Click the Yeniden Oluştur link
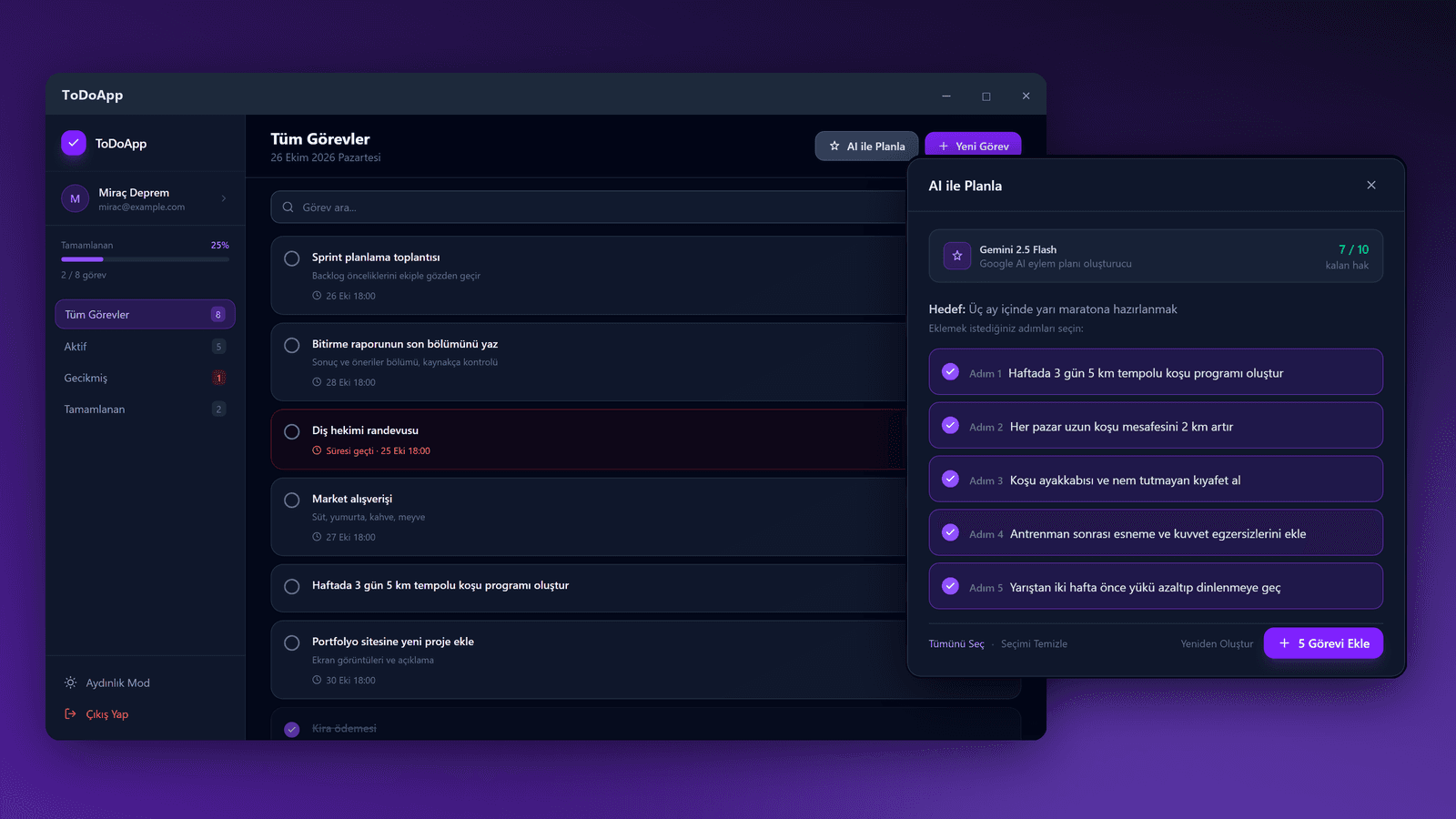This screenshot has height=819, width=1456. [x=1217, y=643]
